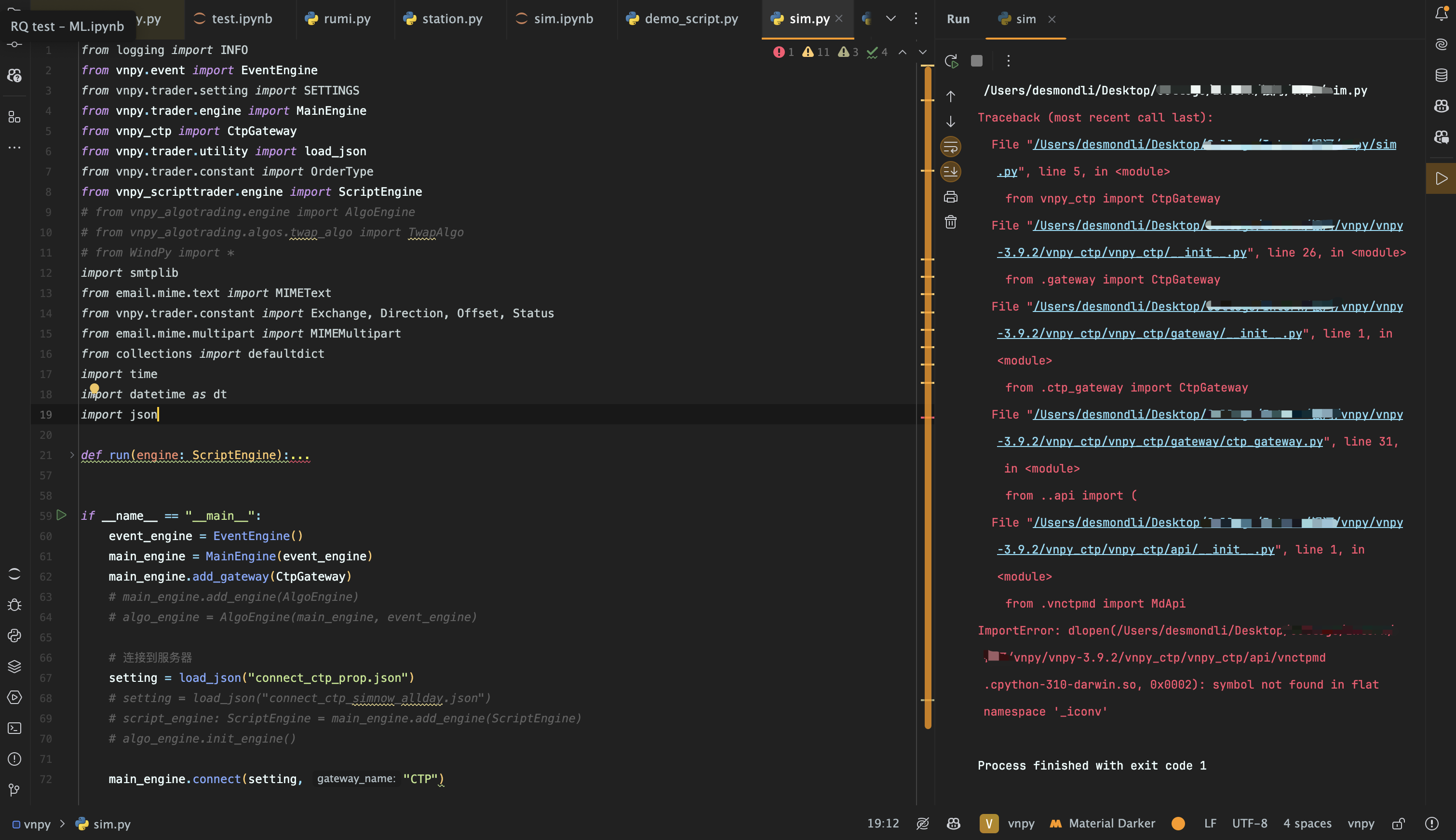Click the warnings indicator showing 11
The image size is (1456, 840).
816,52
